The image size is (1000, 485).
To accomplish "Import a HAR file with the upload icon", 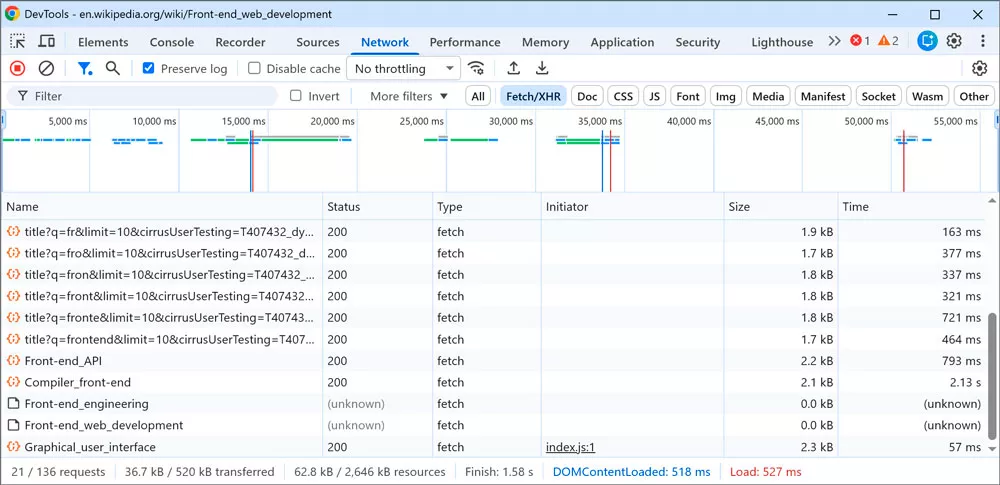I will coord(513,68).
